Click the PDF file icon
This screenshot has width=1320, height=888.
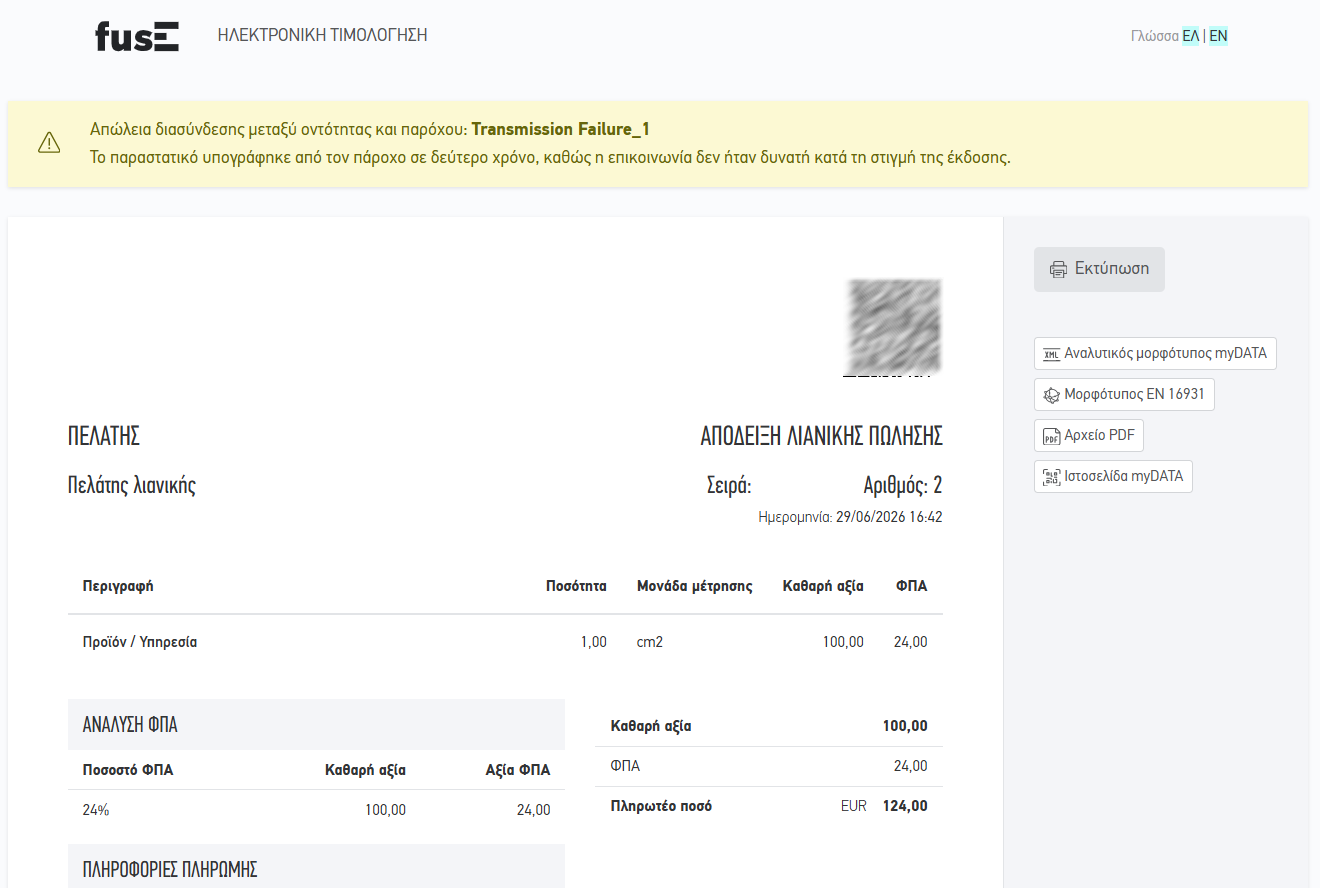click(1051, 436)
